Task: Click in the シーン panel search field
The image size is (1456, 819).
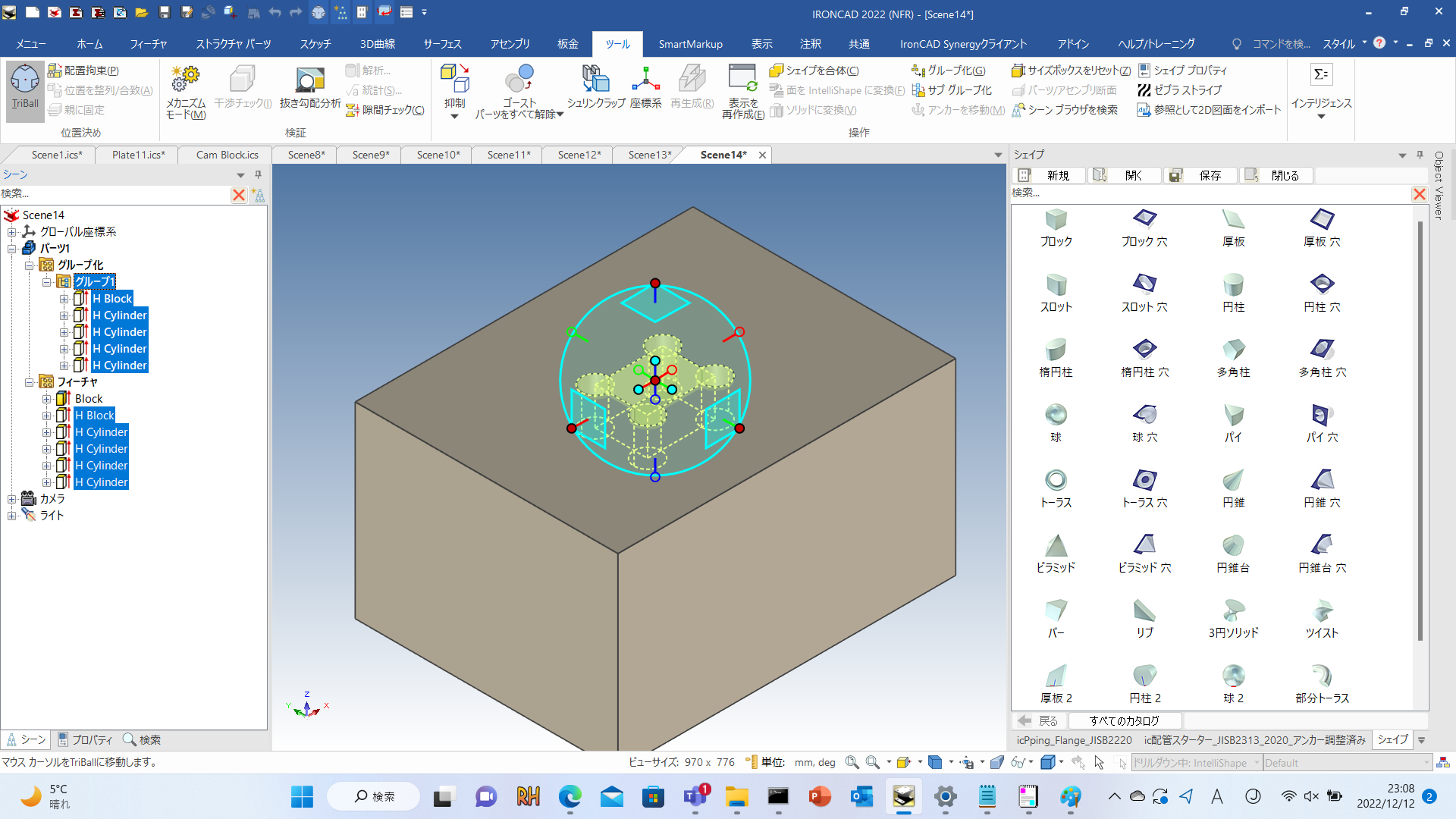Action: pos(114,194)
